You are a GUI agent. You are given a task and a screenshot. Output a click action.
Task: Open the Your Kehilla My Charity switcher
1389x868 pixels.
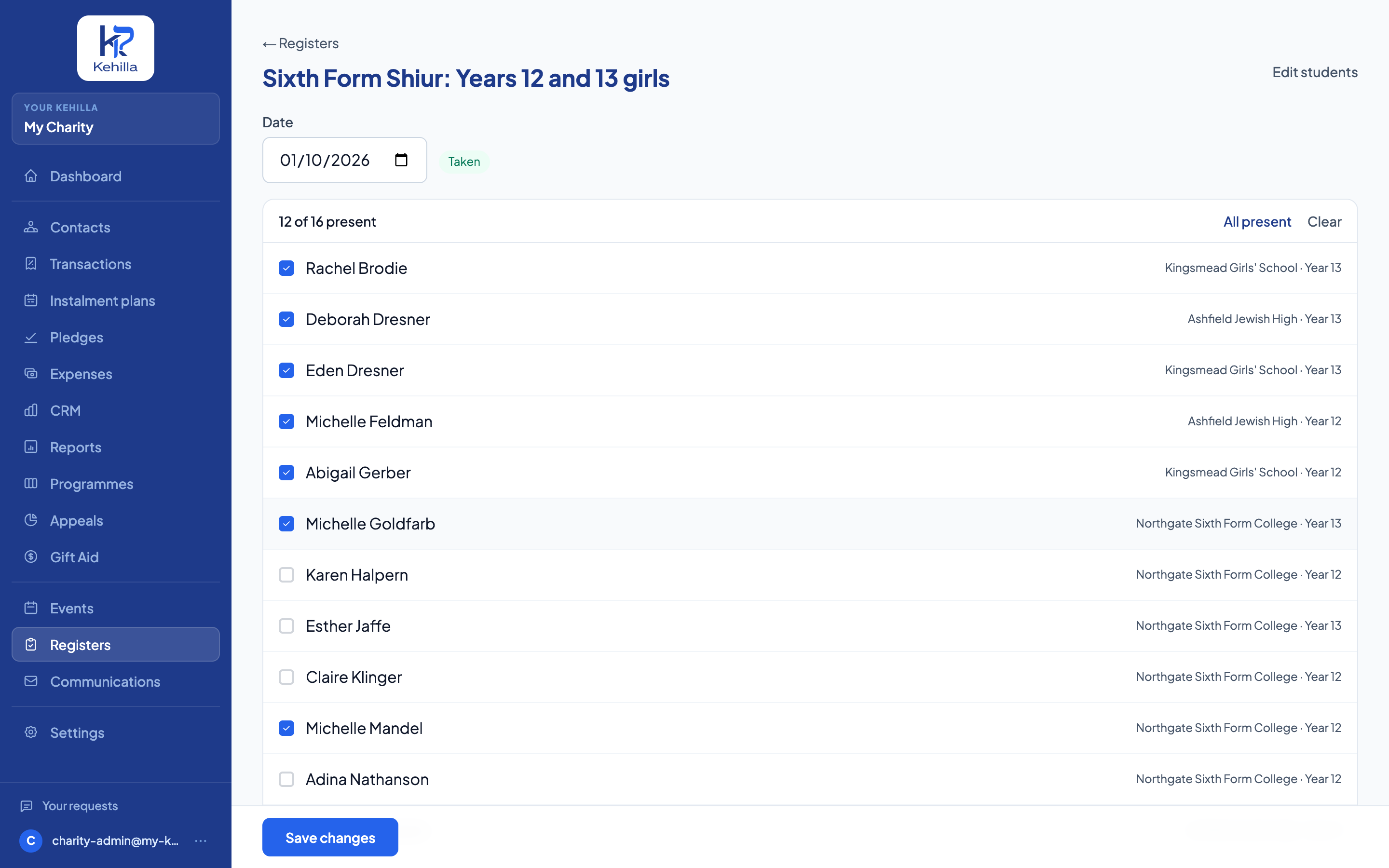tap(115, 118)
